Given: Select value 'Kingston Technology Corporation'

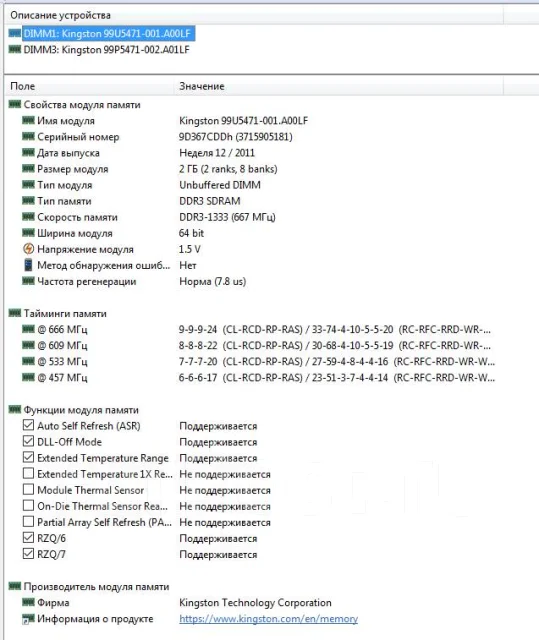Looking at the screenshot, I should (x=255, y=602).
